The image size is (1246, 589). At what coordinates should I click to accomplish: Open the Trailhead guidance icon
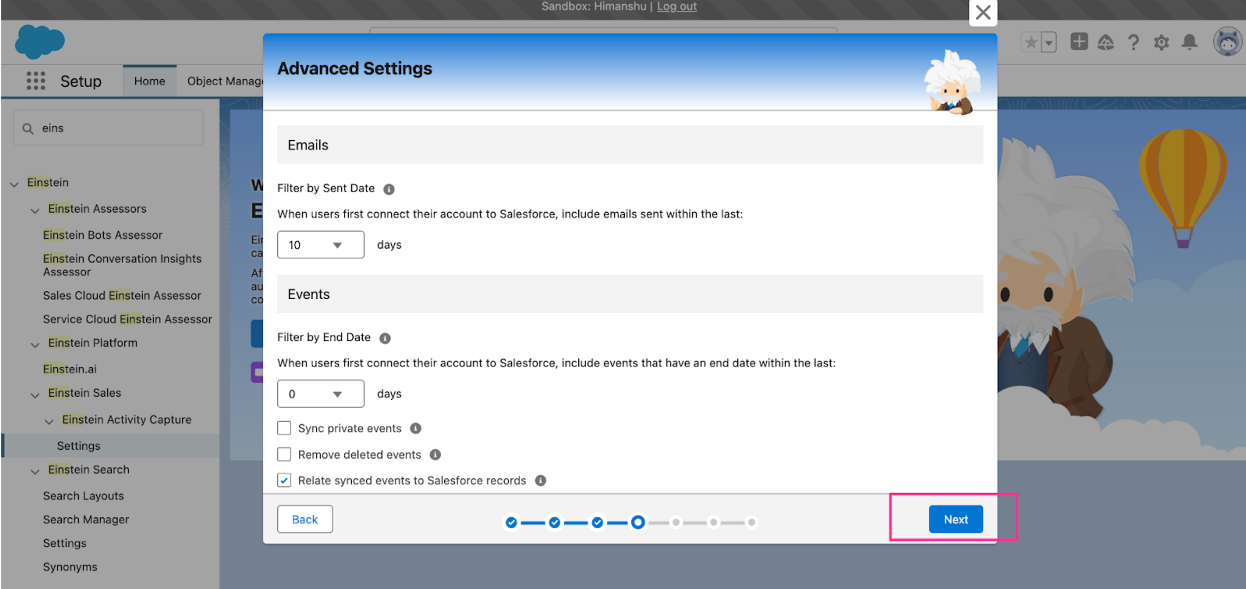pyautogui.click(x=1106, y=42)
